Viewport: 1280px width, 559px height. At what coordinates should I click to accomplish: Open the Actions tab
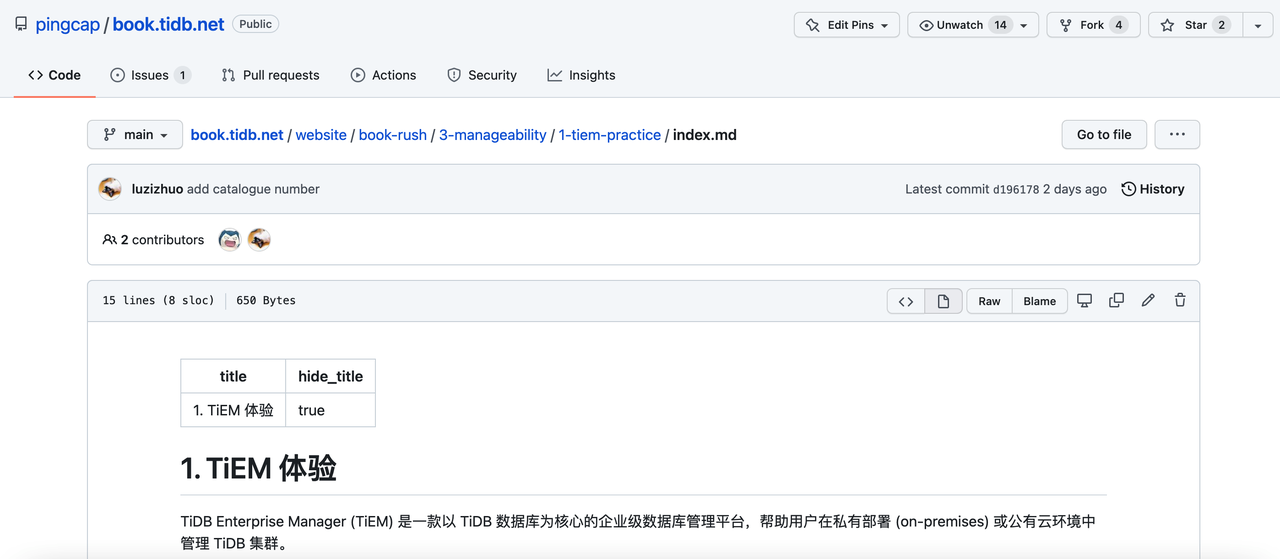383,75
